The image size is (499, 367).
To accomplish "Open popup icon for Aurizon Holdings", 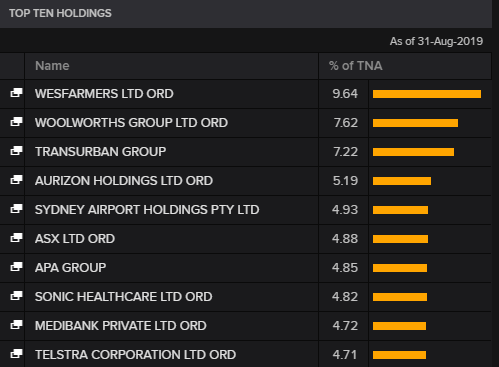I will tap(16, 180).
